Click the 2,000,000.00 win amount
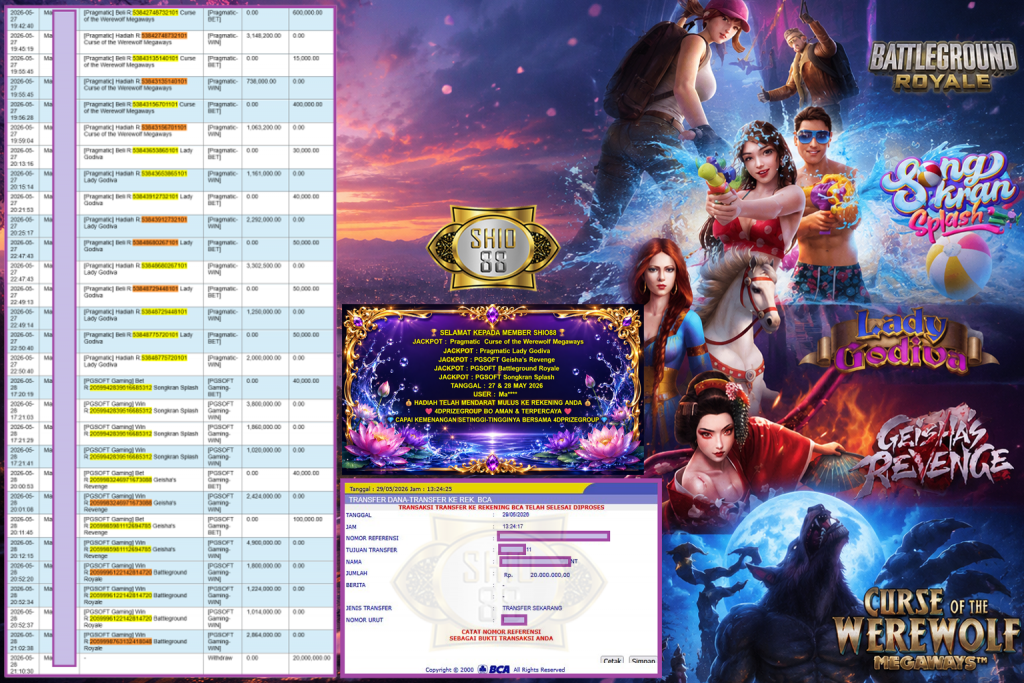The image size is (1024, 683). [263, 358]
